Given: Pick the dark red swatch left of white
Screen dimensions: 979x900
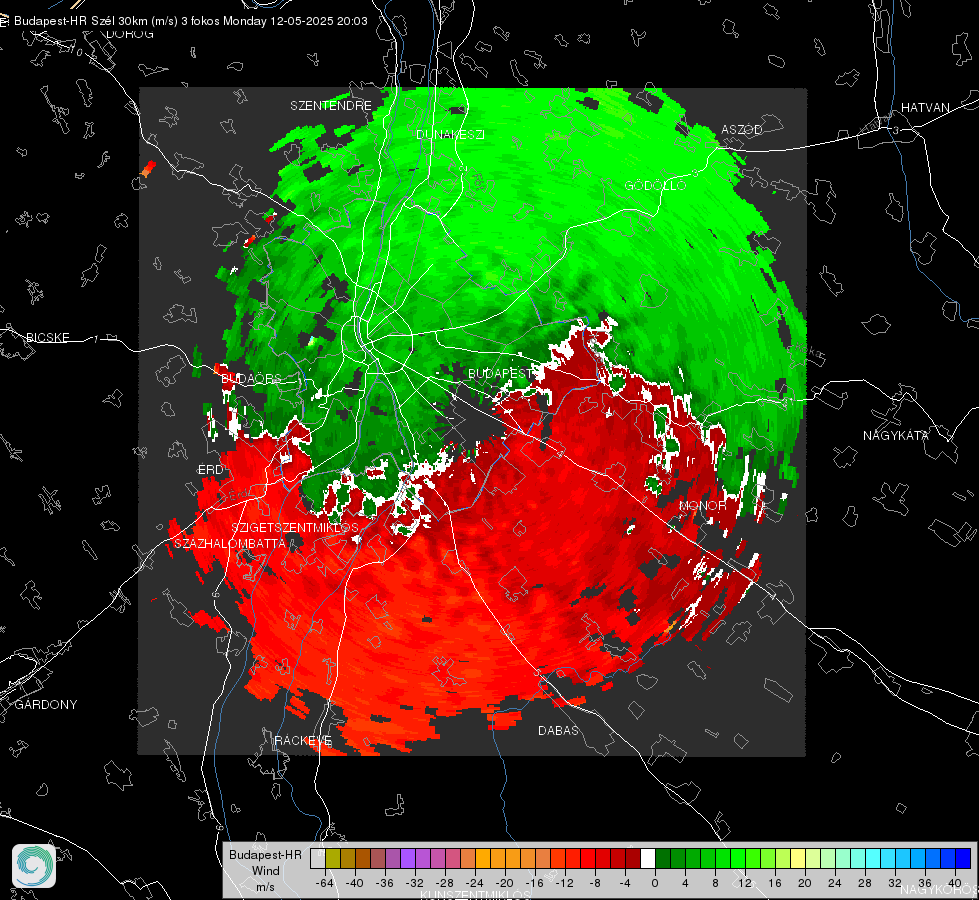Looking at the screenshot, I should click(633, 859).
